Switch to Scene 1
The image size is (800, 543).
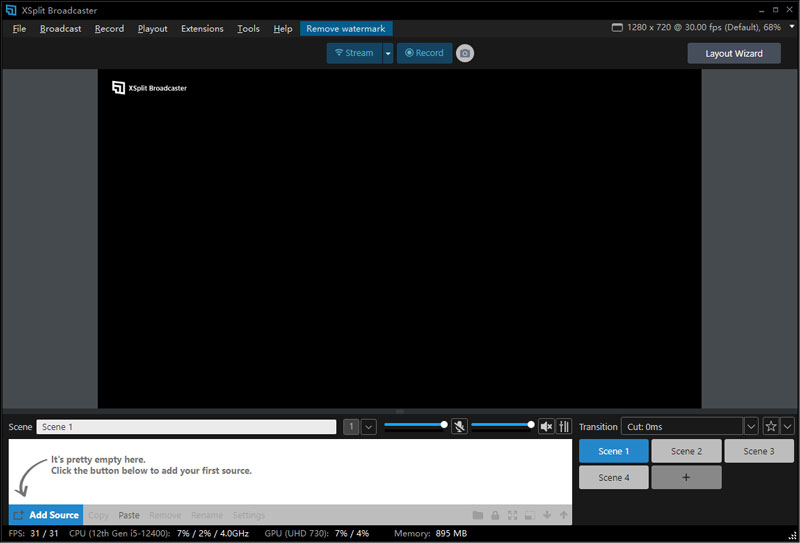pyautogui.click(x=614, y=451)
